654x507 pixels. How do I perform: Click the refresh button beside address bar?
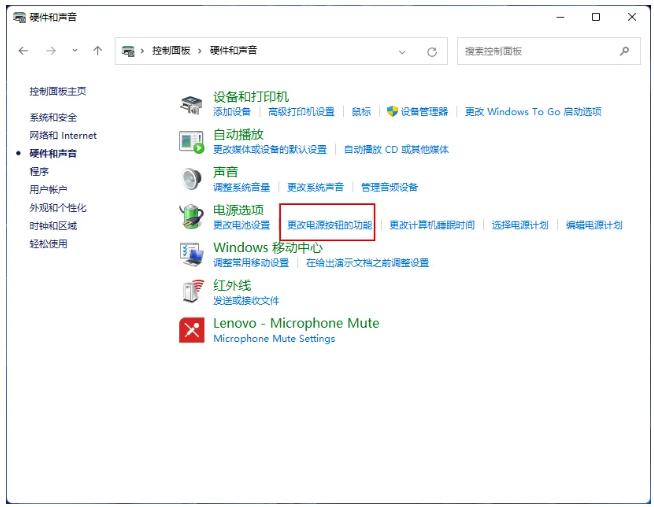tap(432, 51)
